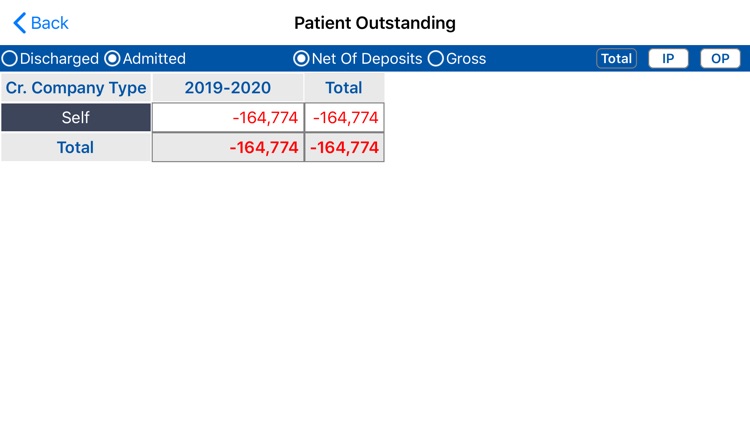Show OP patients only
This screenshot has width=750, height=422.
[x=720, y=59]
